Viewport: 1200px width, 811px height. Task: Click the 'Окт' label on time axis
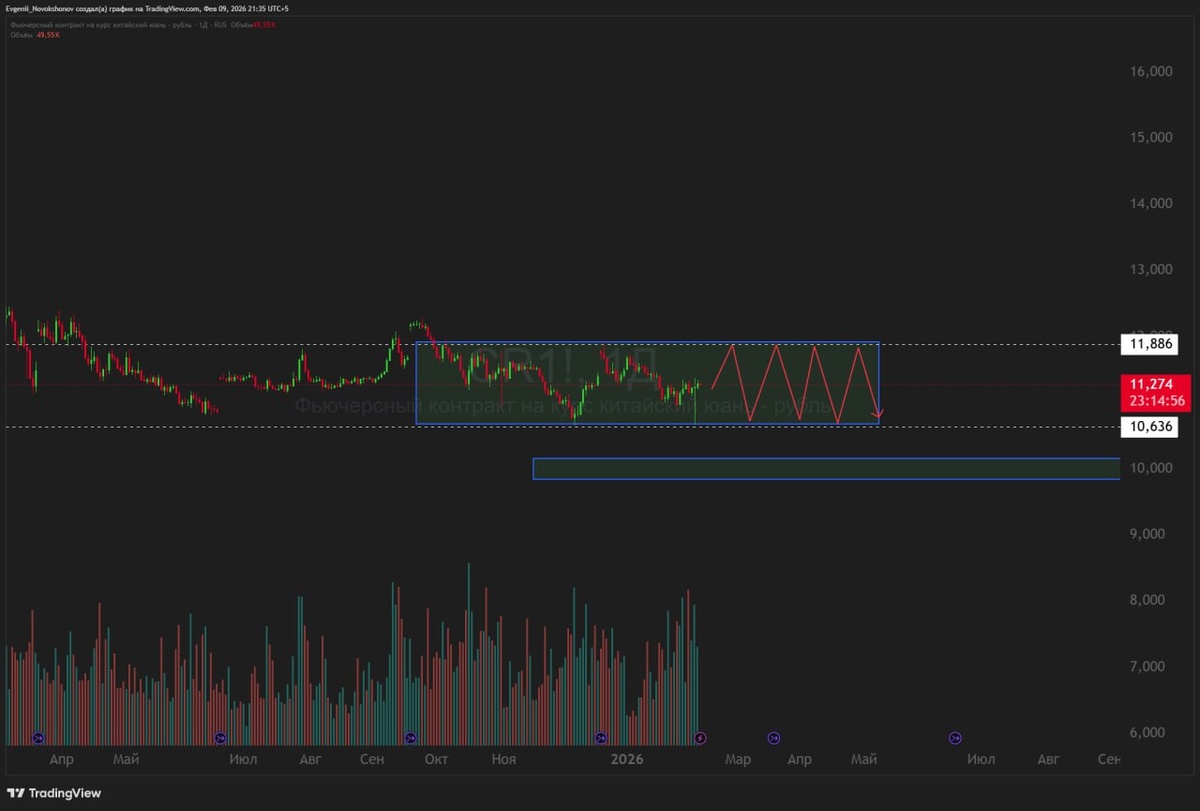click(435, 760)
